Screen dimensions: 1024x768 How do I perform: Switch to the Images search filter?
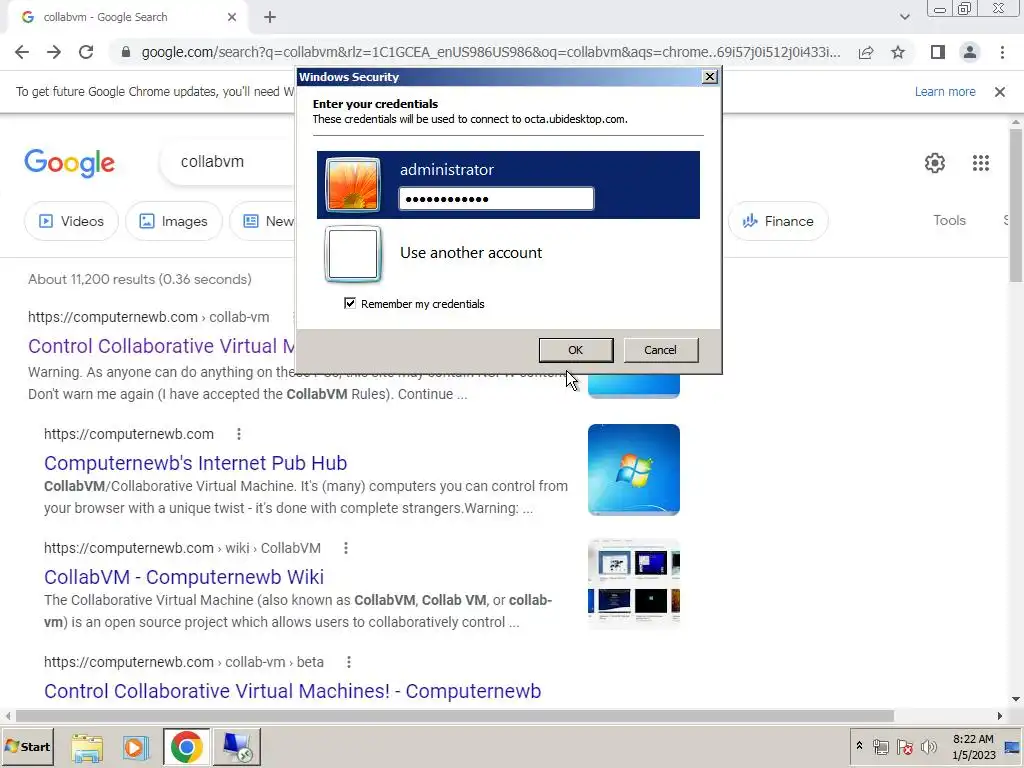[174, 221]
